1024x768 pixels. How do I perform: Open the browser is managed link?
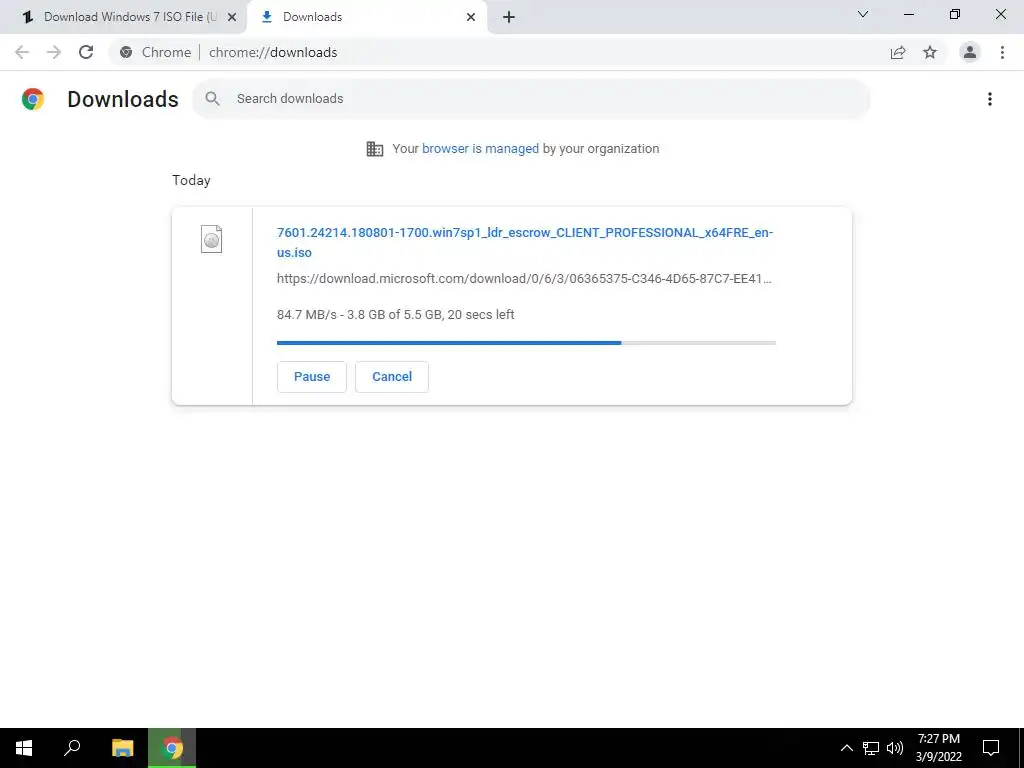click(480, 149)
